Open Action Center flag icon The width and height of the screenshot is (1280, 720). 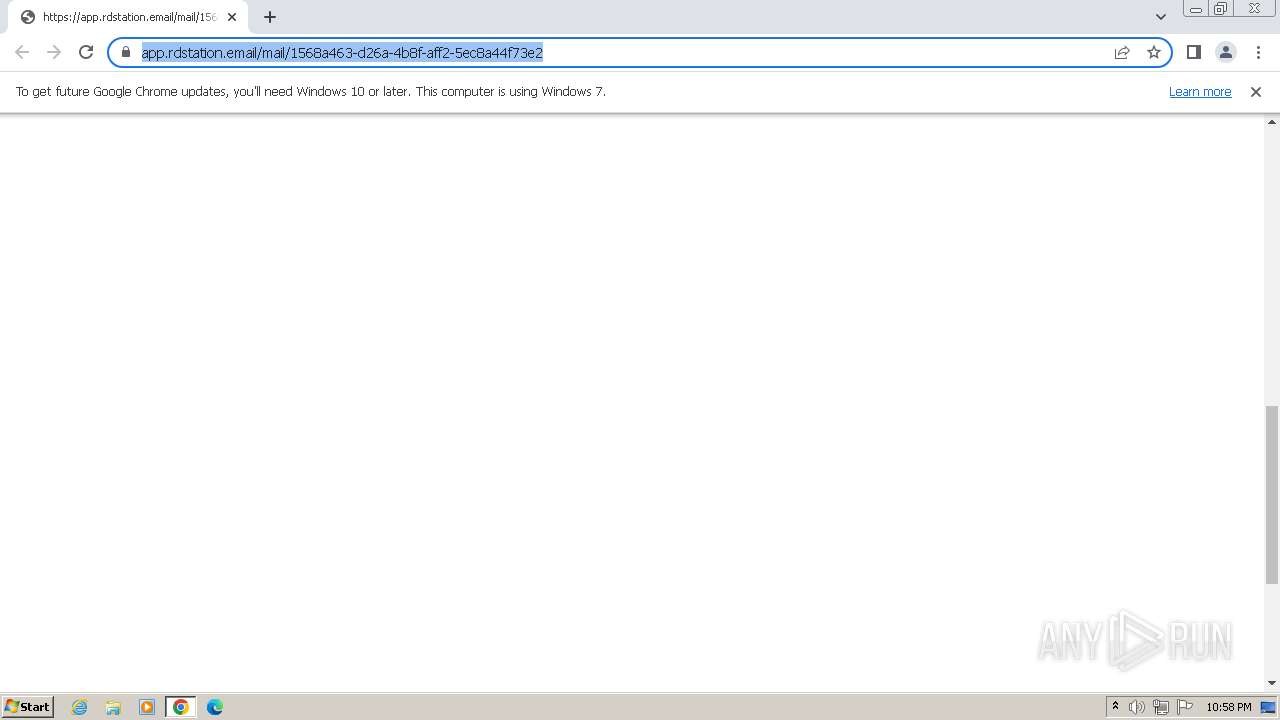point(1185,707)
